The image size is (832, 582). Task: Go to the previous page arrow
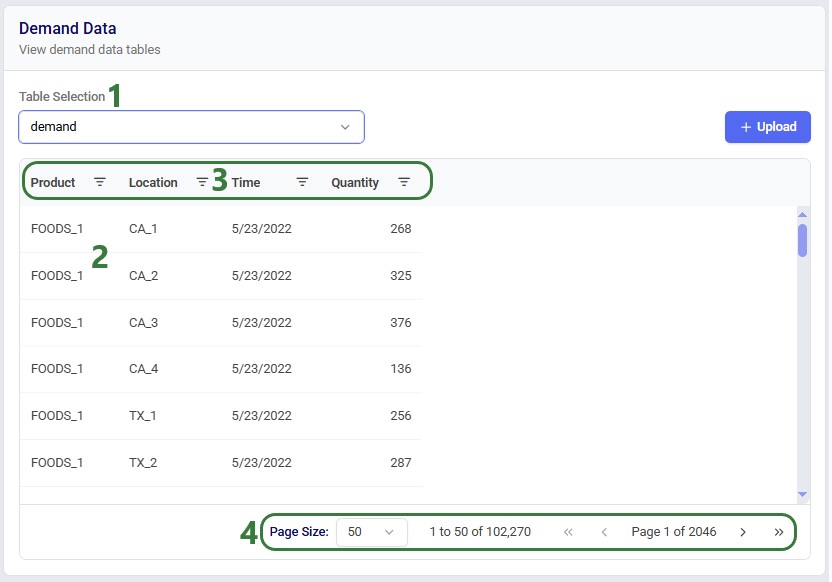tap(604, 532)
